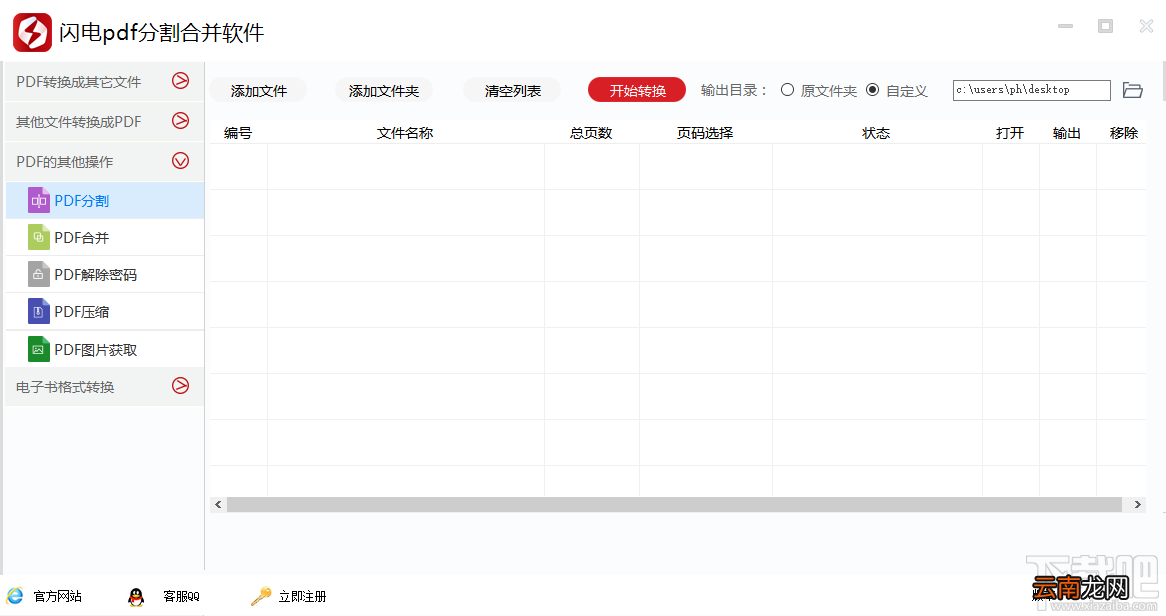Click the PDF分割 purple icon

click(x=39, y=200)
